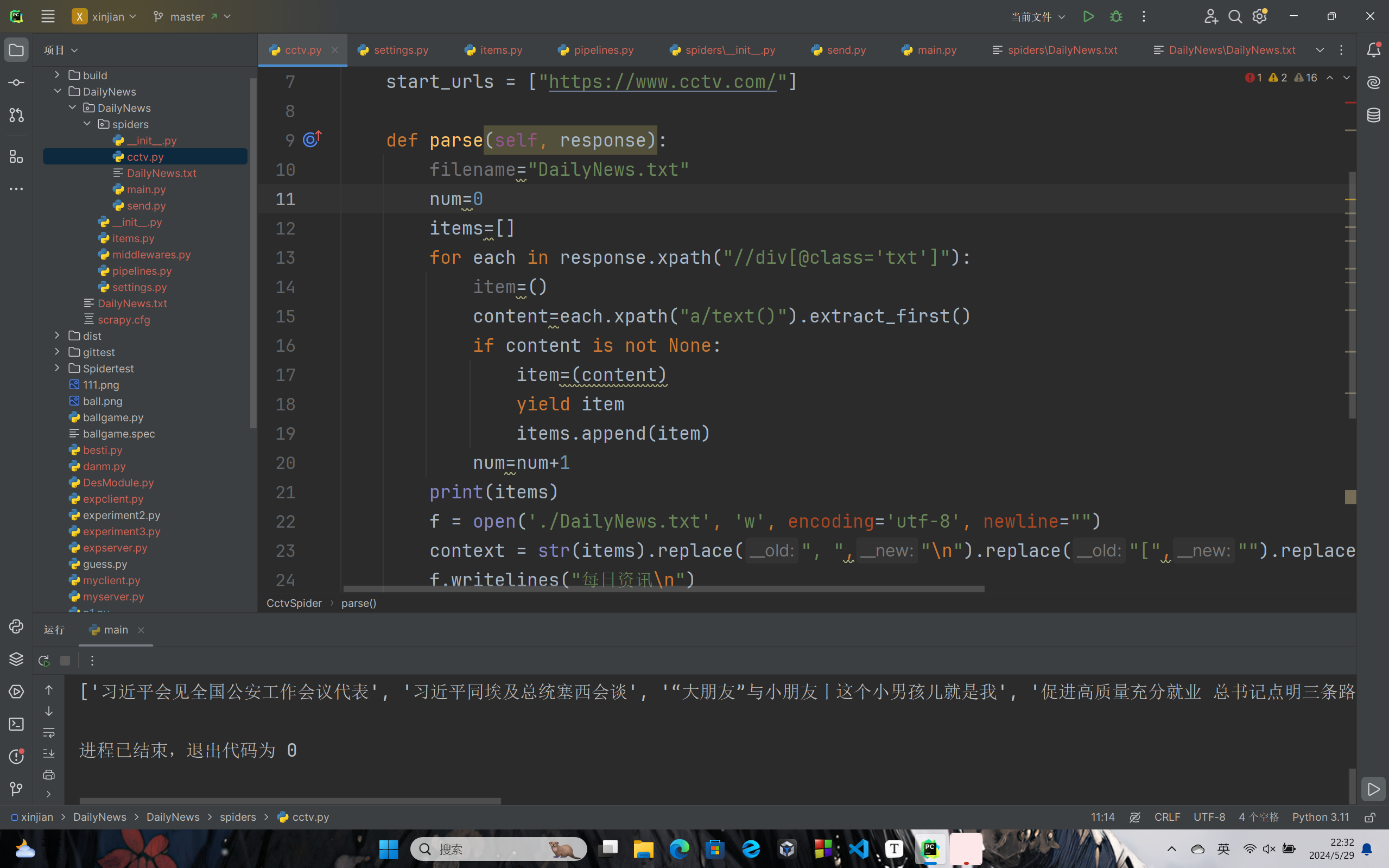Click editor horizontal scrollbar
Image resolution: width=1389 pixels, height=868 pixels.
[x=663, y=589]
